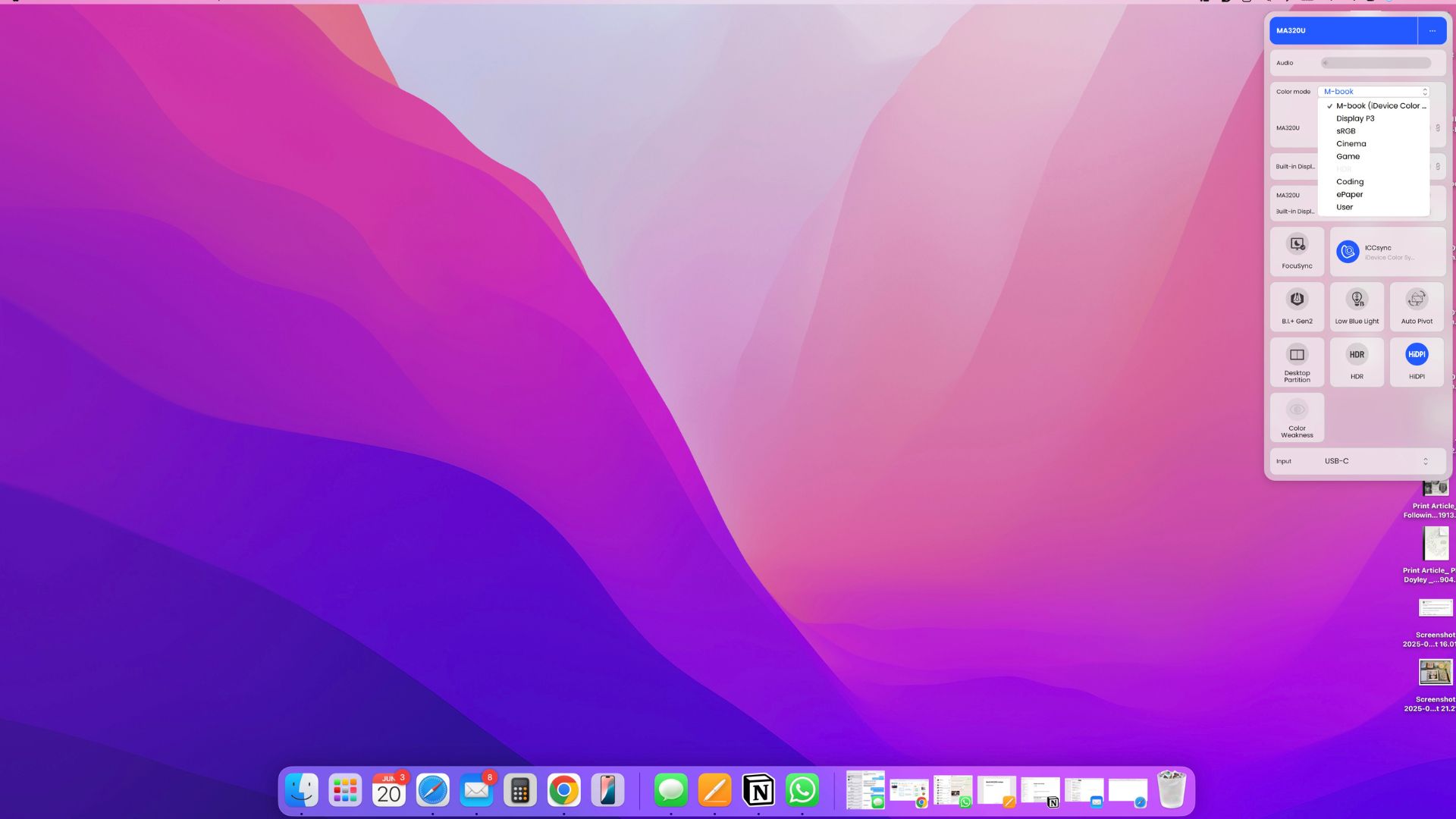
Task: Toggle the FocuSync feature icon
Action: [1297, 250]
